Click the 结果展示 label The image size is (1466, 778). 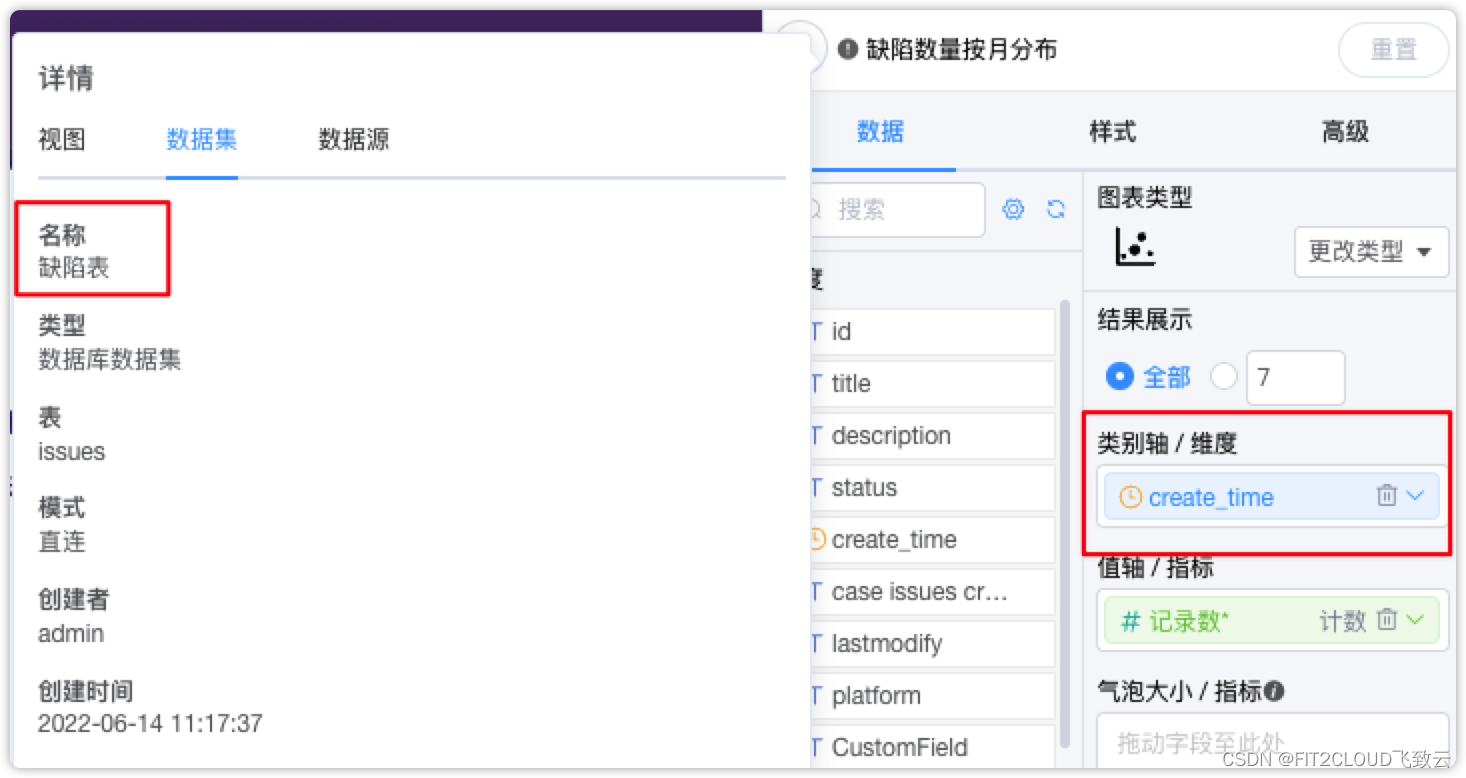(1145, 320)
